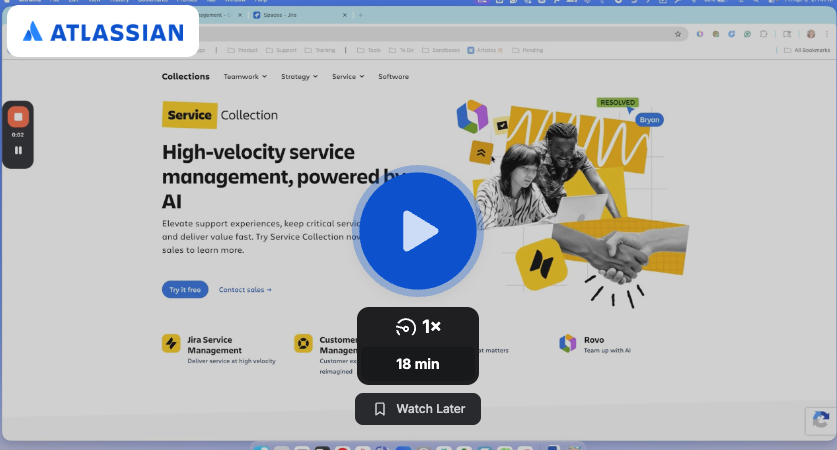Open the Pending bookmarks folder
Image resolution: width=837 pixels, height=450 pixels.
click(x=527, y=50)
